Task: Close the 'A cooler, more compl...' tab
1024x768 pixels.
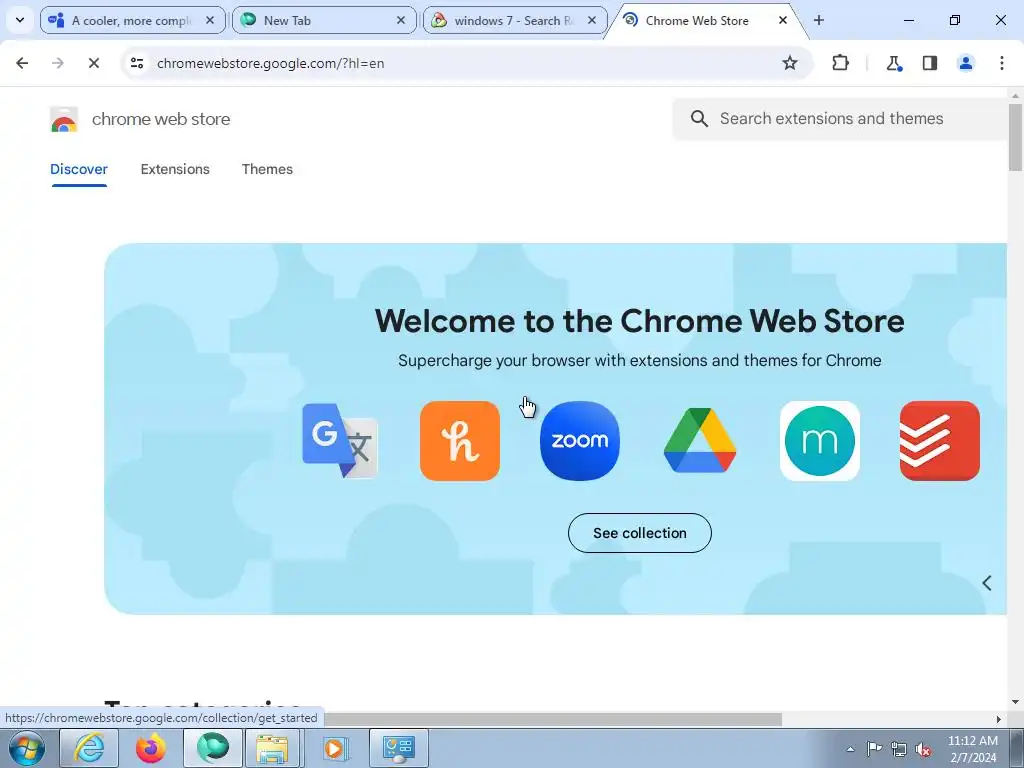Action: click(210, 20)
